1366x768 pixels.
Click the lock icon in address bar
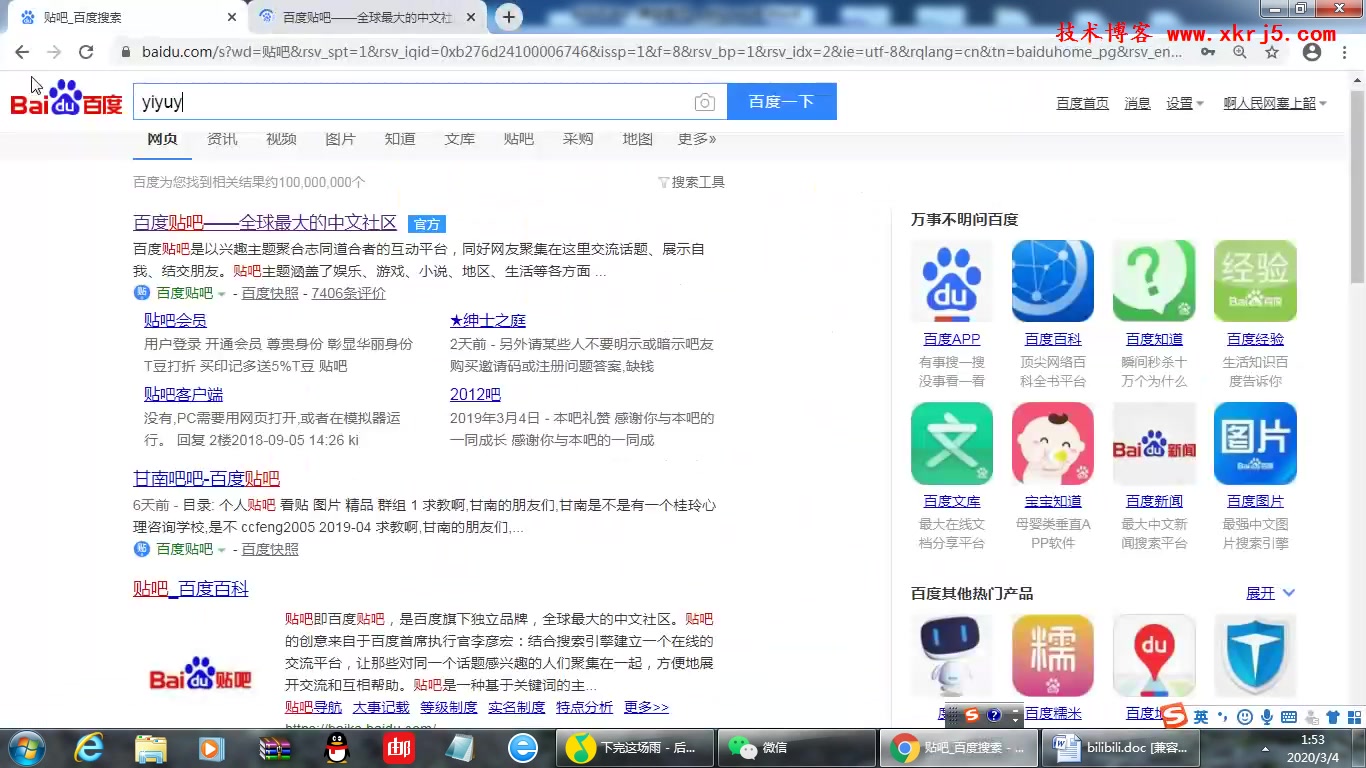(125, 52)
